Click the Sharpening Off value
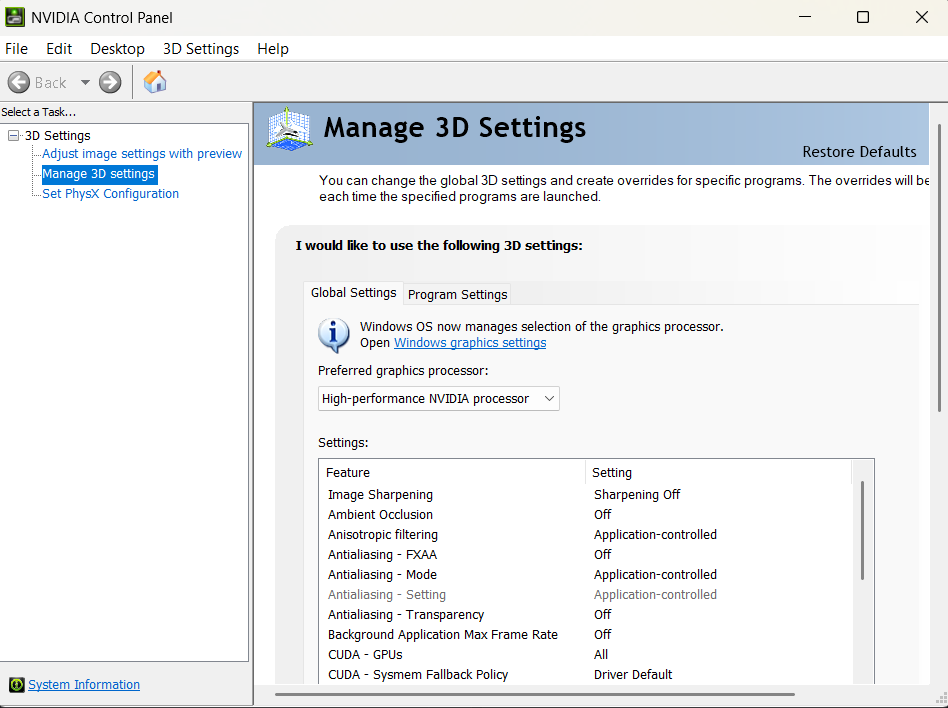948x708 pixels. 637,495
